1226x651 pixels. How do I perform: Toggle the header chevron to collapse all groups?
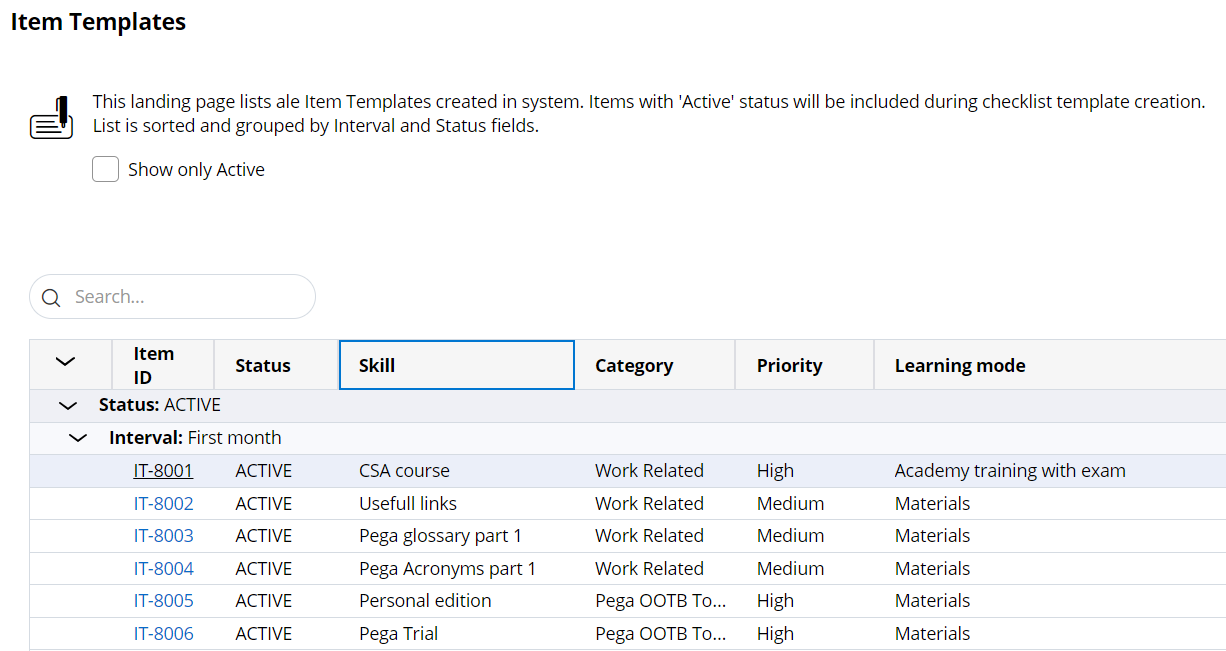[x=66, y=362]
